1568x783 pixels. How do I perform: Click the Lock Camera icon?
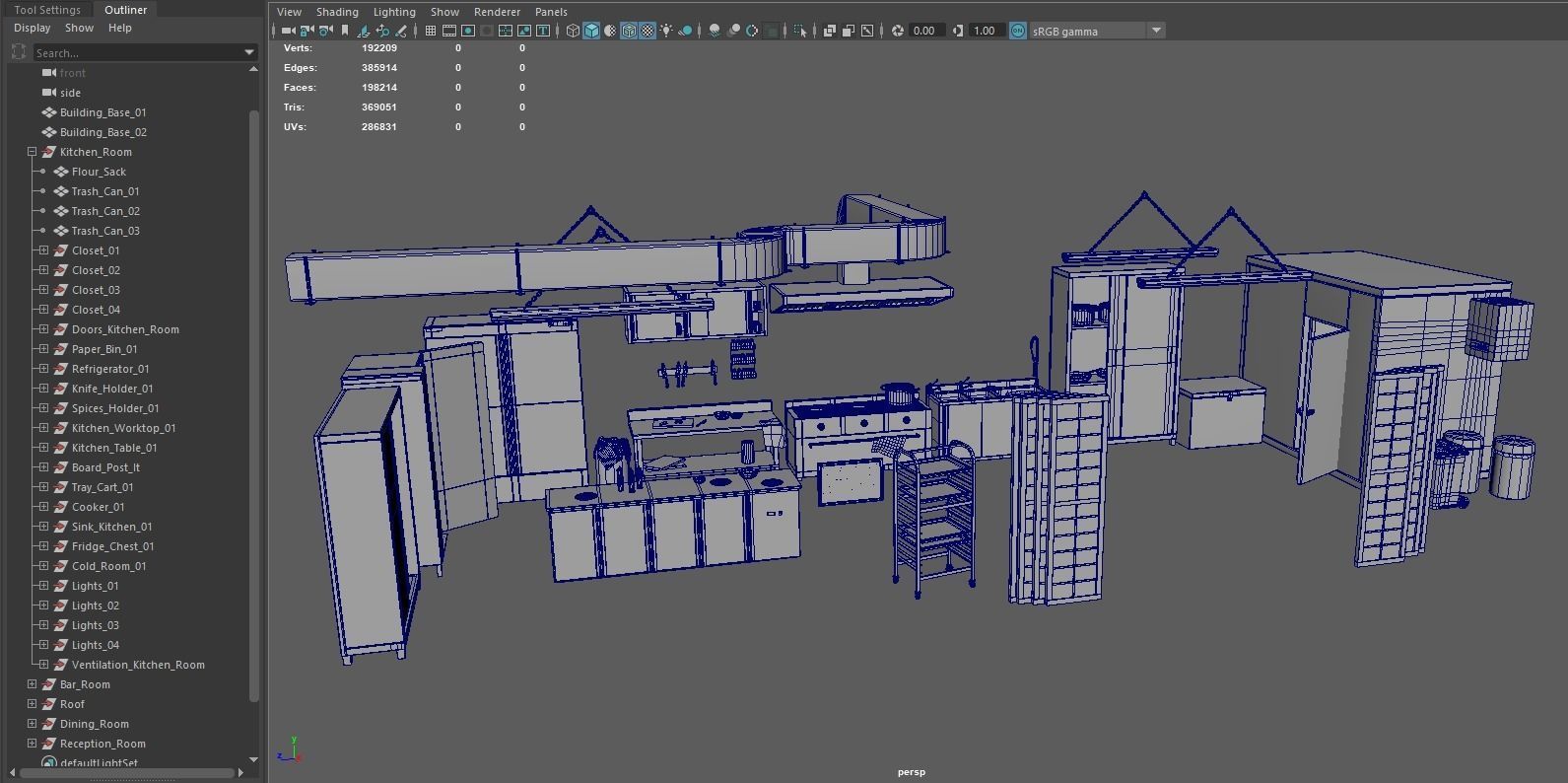tap(307, 31)
